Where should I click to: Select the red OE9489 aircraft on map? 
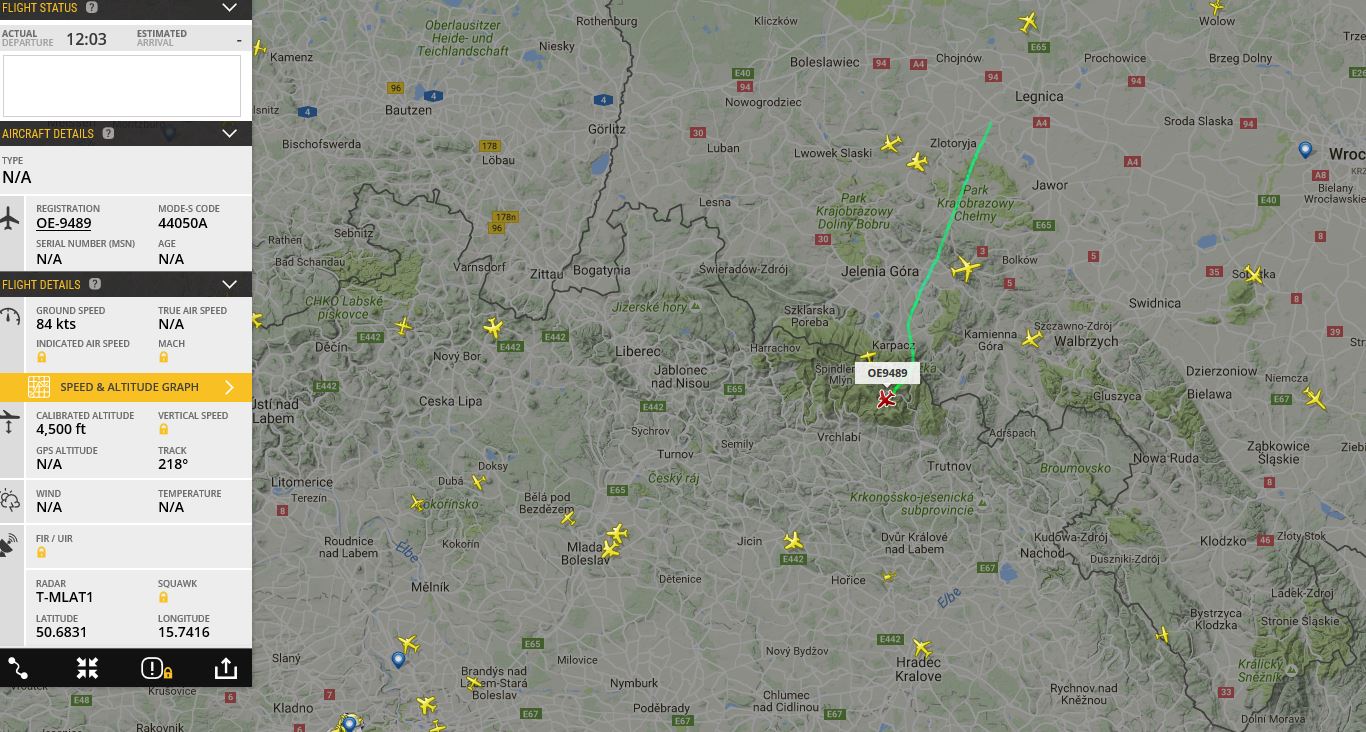coord(885,400)
